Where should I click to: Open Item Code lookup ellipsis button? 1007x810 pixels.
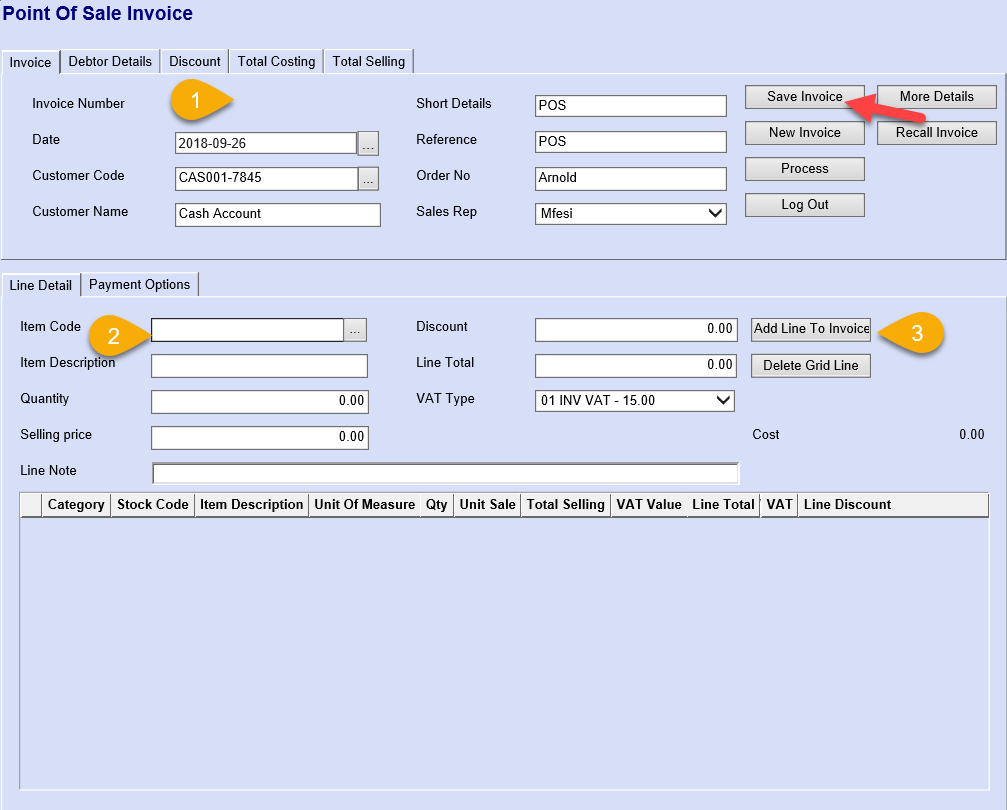pos(356,330)
